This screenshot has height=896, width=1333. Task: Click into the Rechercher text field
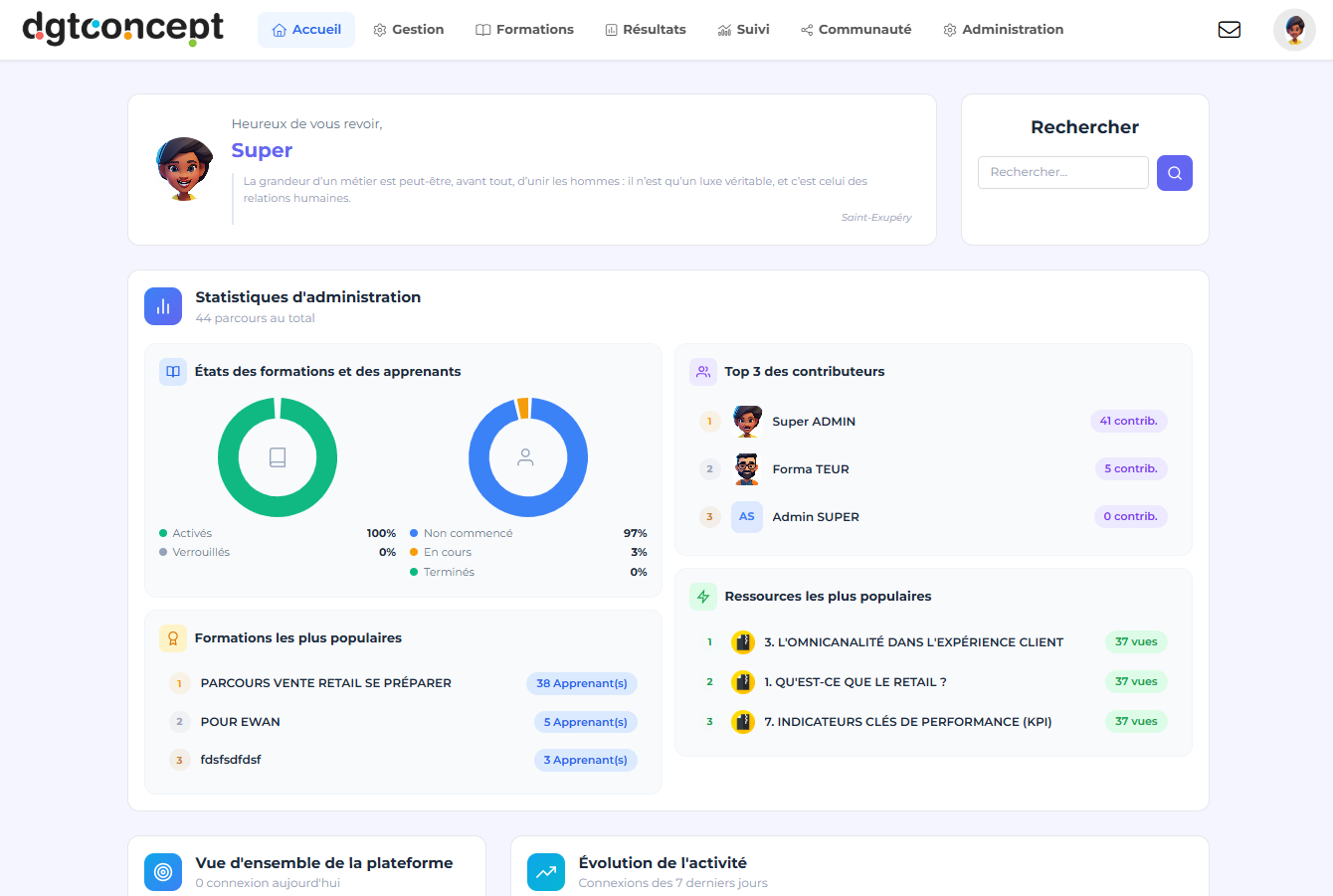(x=1062, y=172)
